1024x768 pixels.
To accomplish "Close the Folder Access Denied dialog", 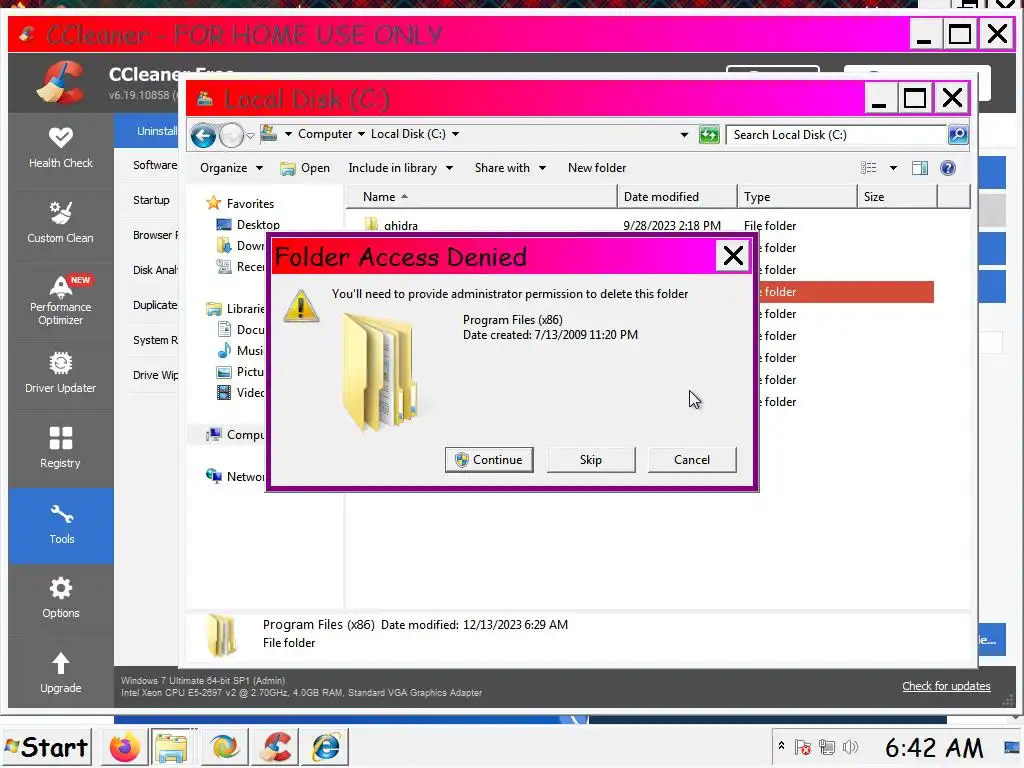I will coord(733,256).
